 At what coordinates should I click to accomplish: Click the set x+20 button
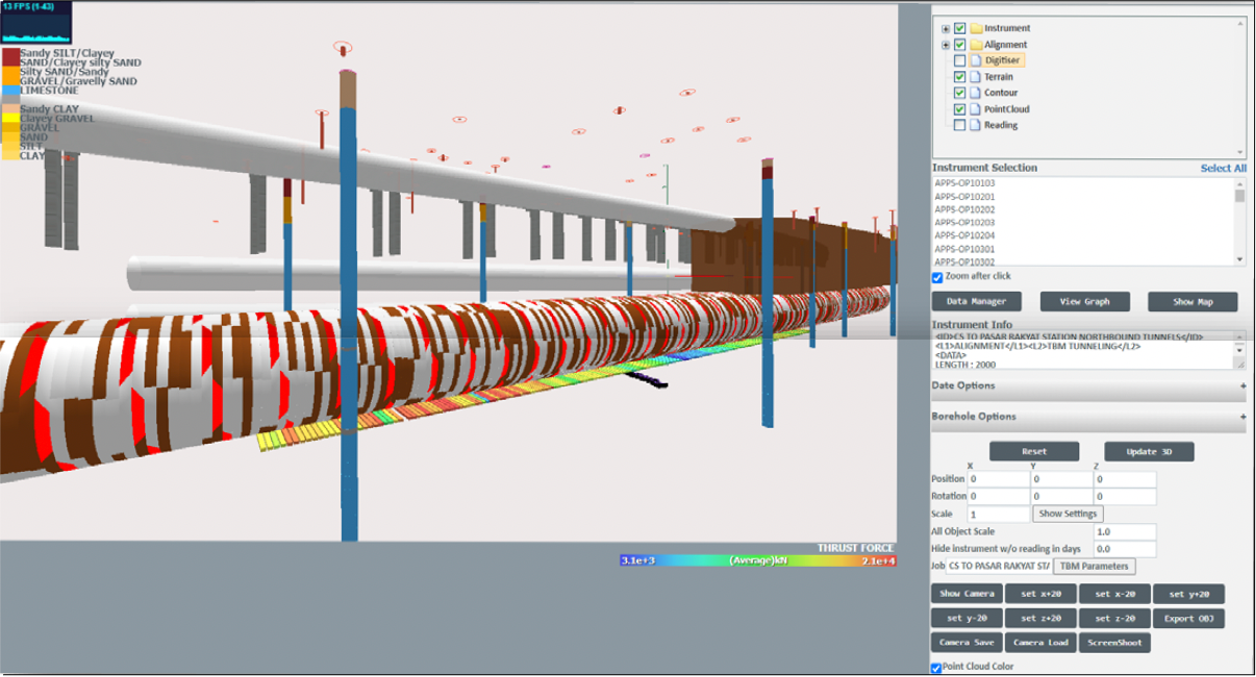(x=1040, y=594)
